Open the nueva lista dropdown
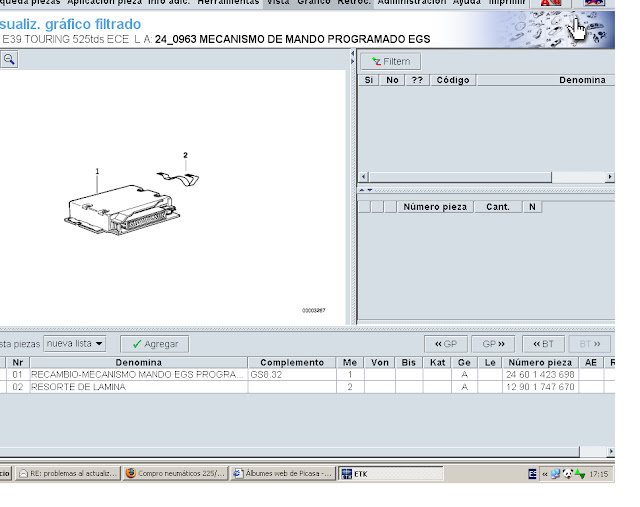Screen dimensions: 640x507 (x=75, y=344)
